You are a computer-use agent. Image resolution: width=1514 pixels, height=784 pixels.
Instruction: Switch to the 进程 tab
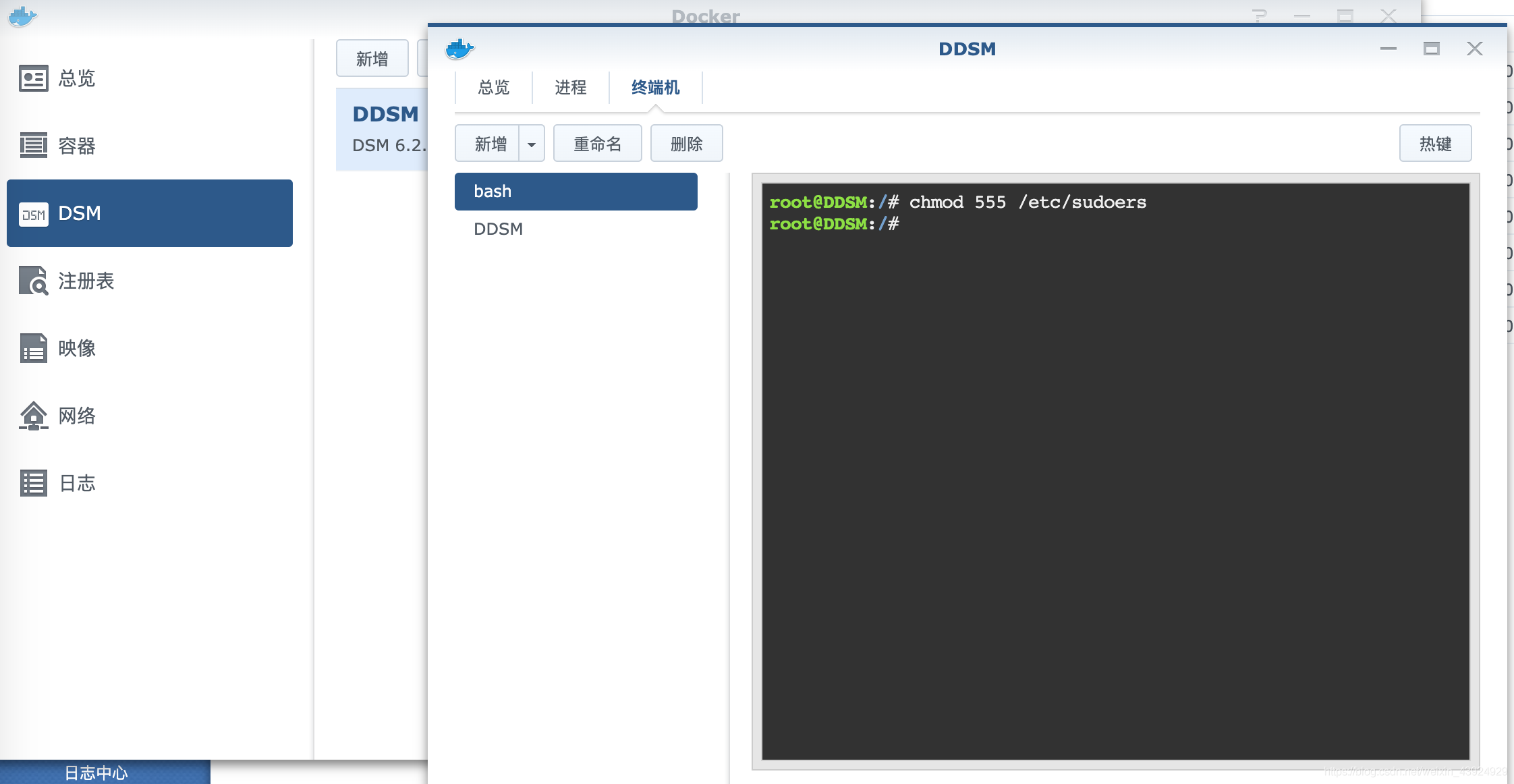click(x=570, y=88)
